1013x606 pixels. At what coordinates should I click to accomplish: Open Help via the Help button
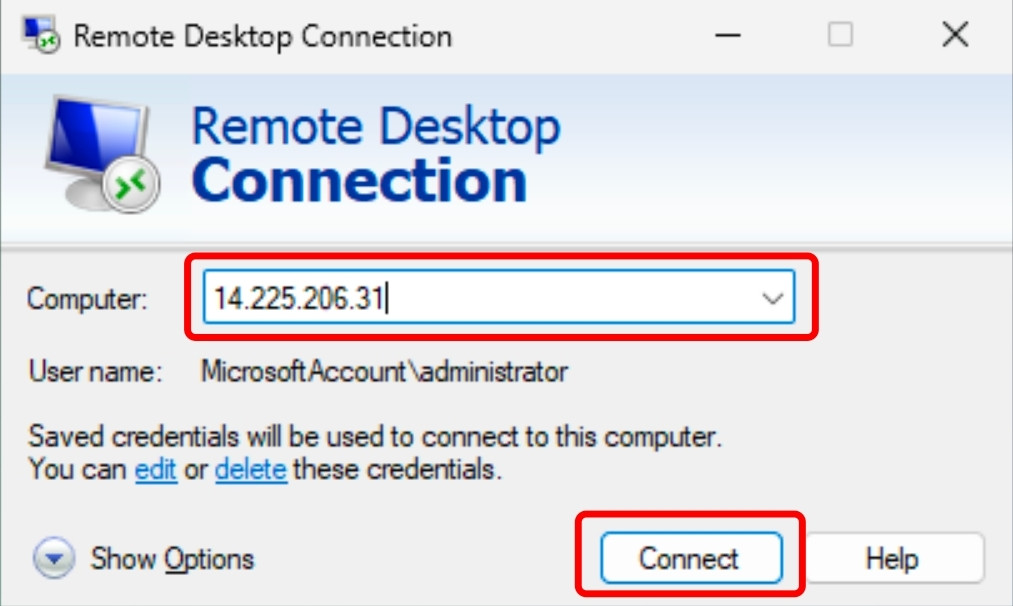coord(892,558)
